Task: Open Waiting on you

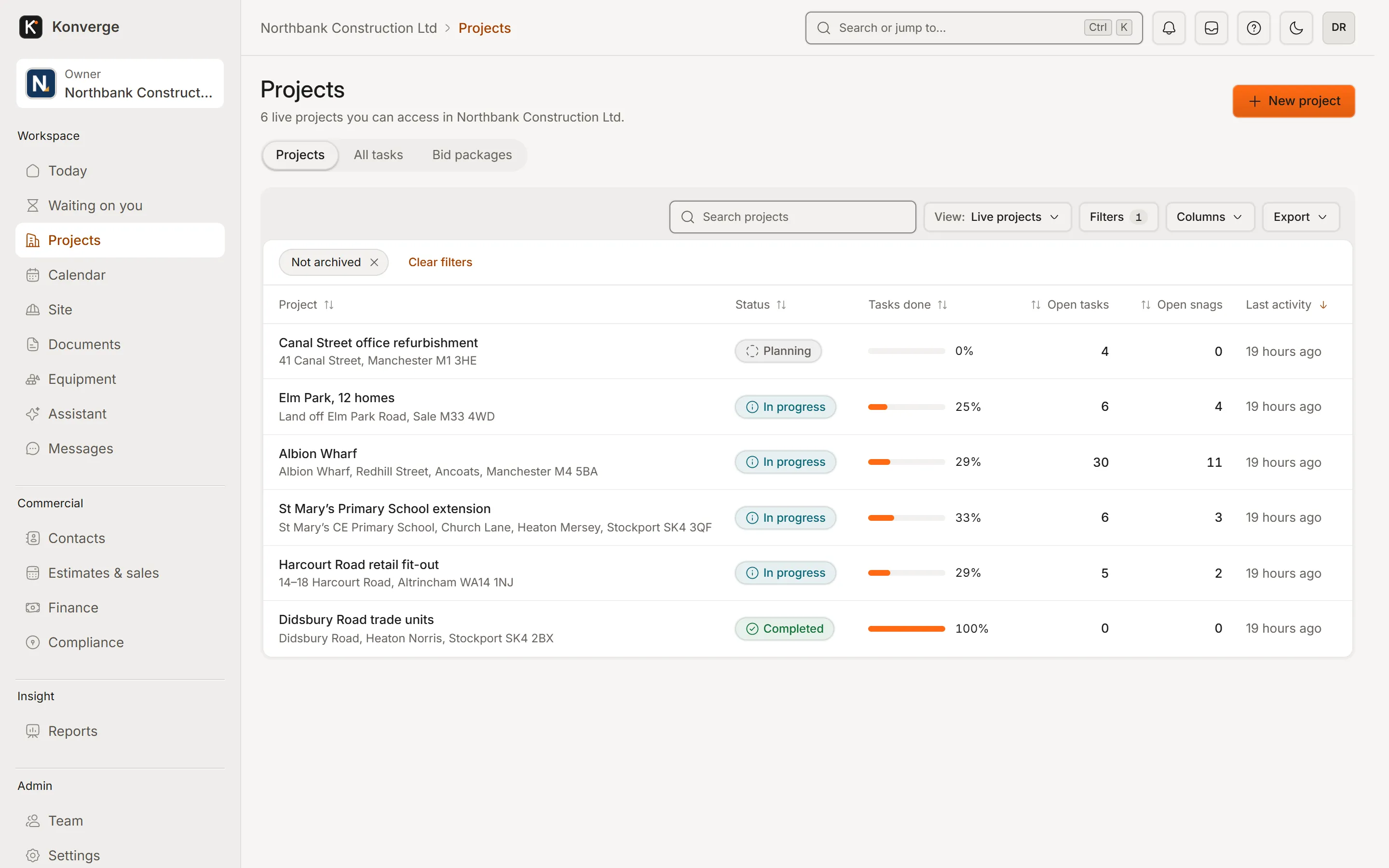Action: coord(120,205)
